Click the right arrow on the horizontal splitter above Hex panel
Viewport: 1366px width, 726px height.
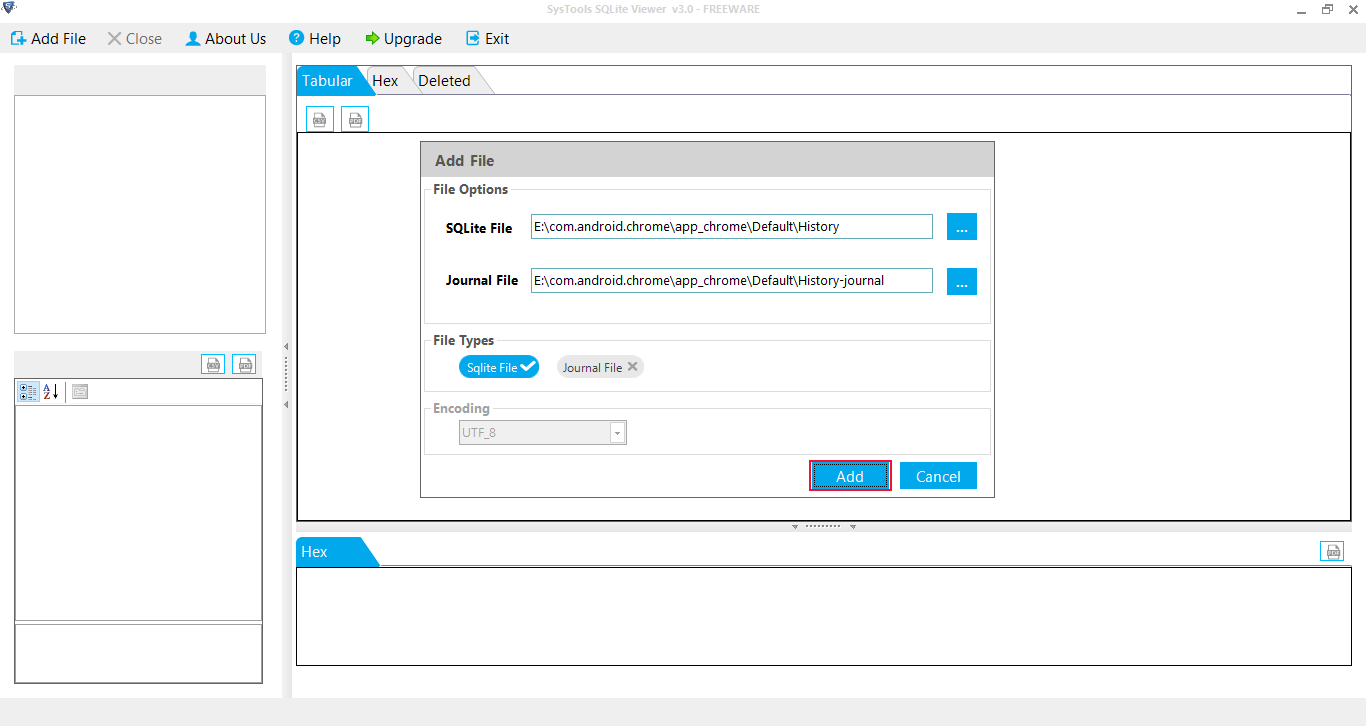[x=853, y=526]
